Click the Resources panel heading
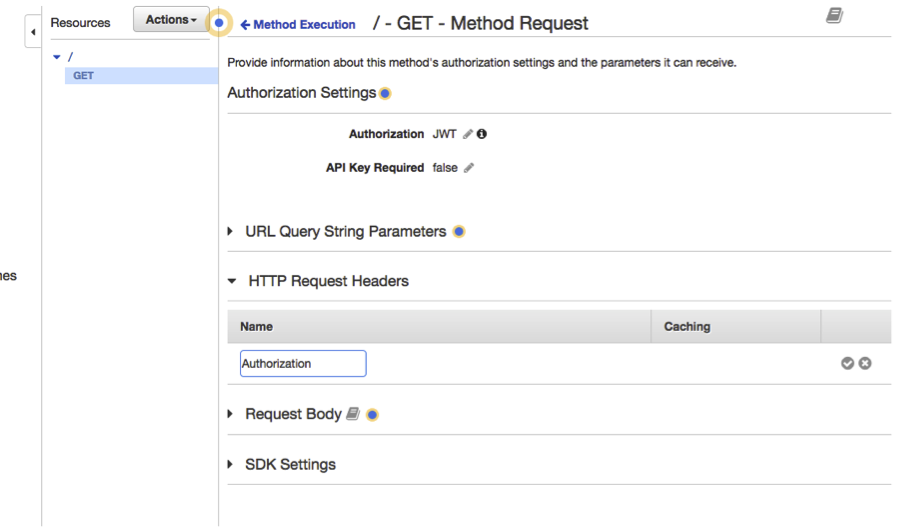 point(80,23)
